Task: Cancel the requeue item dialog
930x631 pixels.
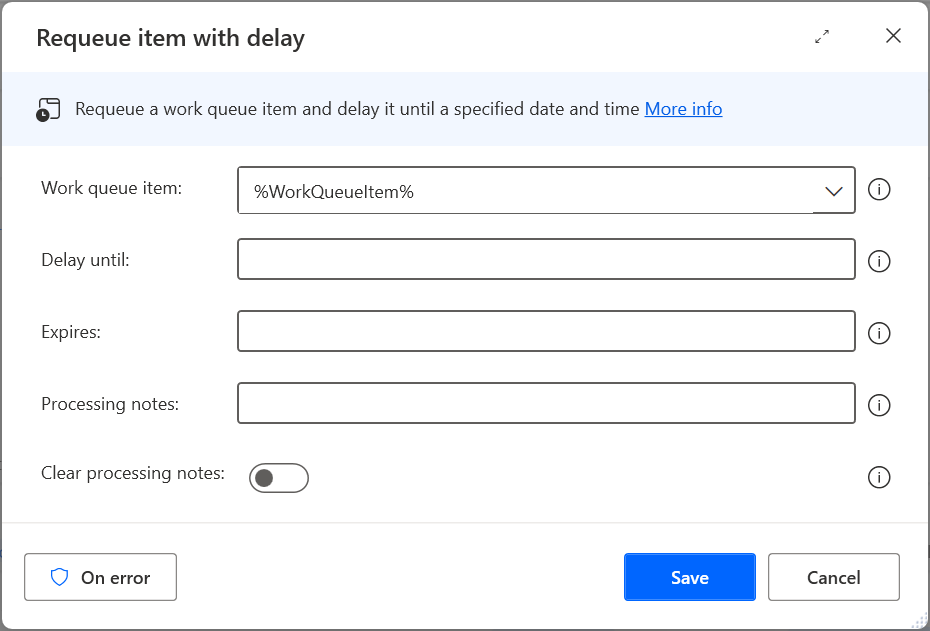Action: pyautogui.click(x=833, y=577)
